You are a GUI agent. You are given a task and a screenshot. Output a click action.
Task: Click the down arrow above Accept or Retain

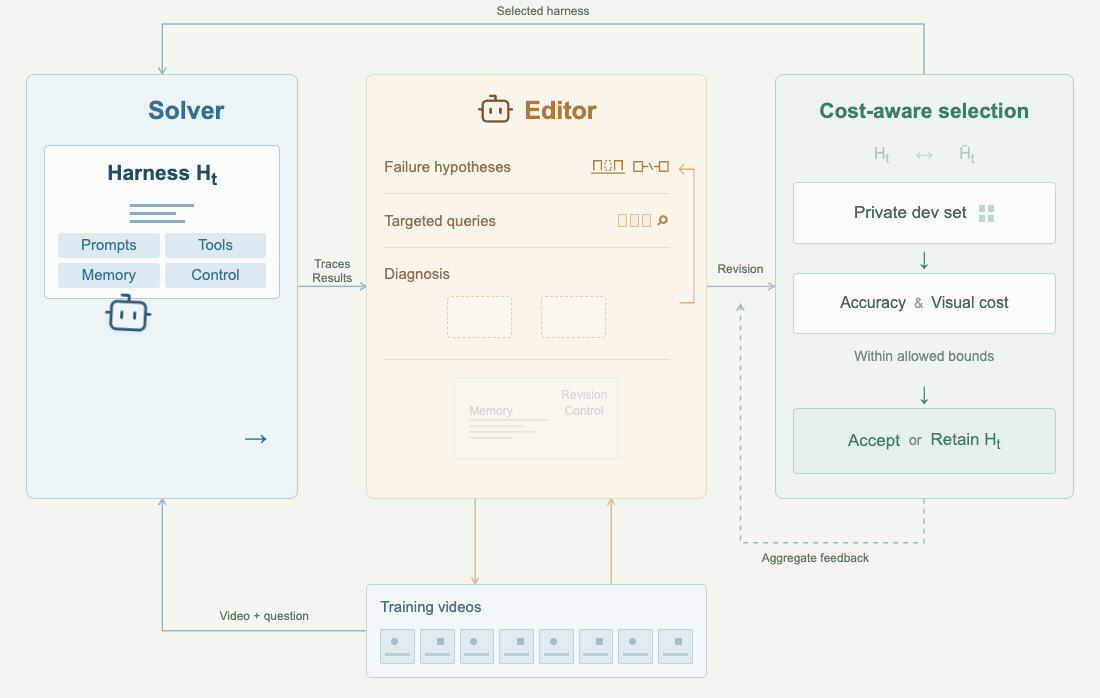[x=924, y=396]
